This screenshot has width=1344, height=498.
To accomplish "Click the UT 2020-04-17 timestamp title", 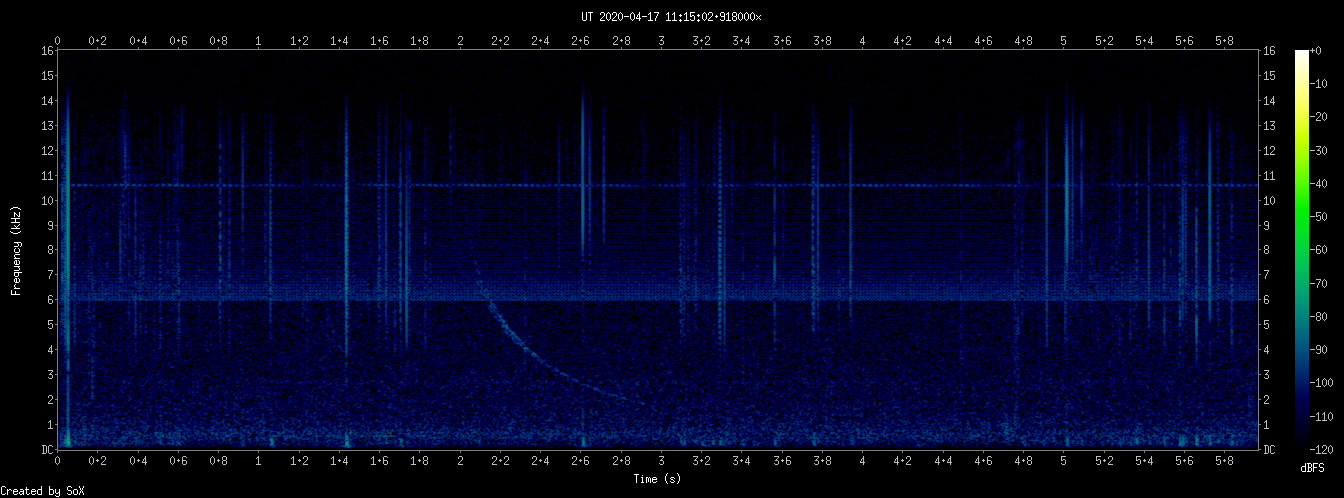I will pos(671,17).
